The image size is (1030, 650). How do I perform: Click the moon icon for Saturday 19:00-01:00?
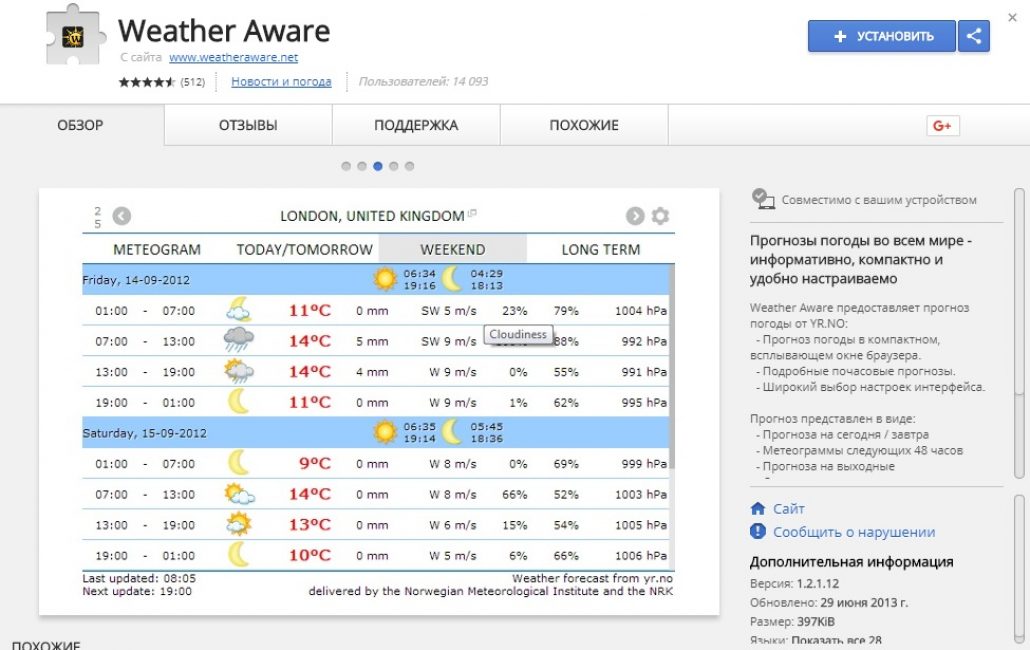[238, 555]
